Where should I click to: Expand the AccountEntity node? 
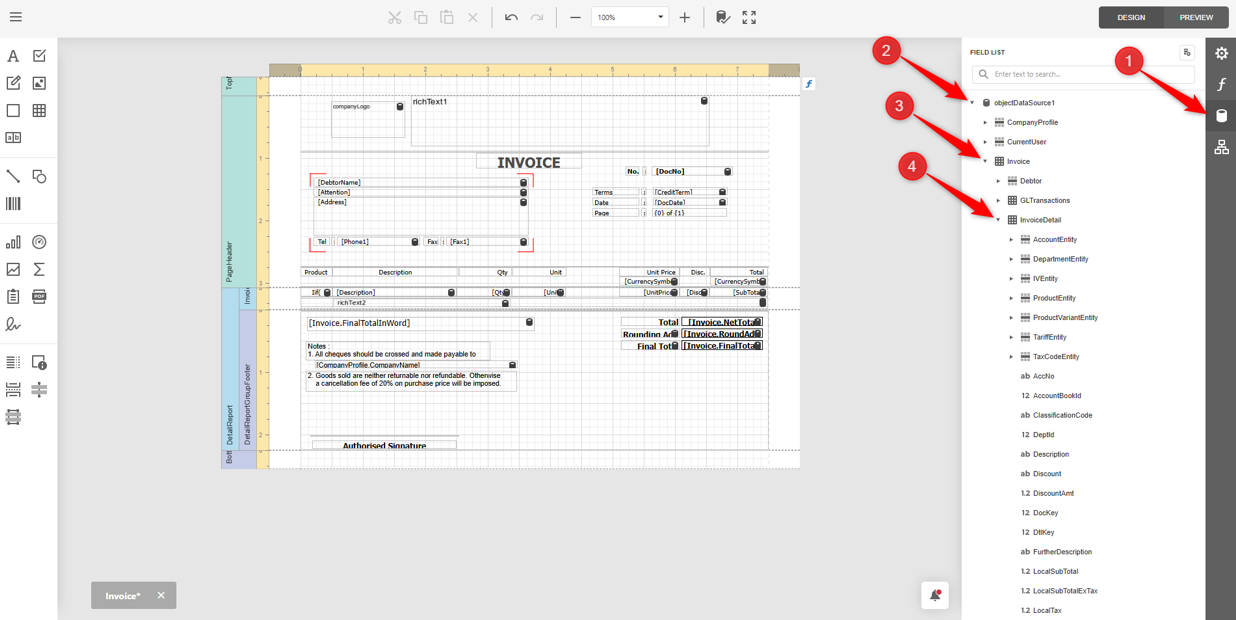click(x=1011, y=239)
